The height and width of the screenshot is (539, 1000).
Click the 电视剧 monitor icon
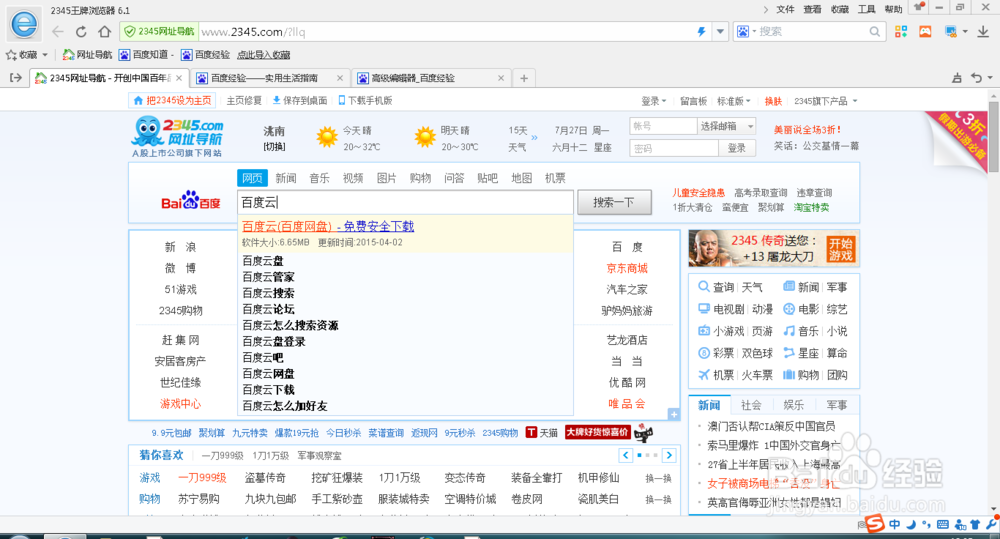703,309
